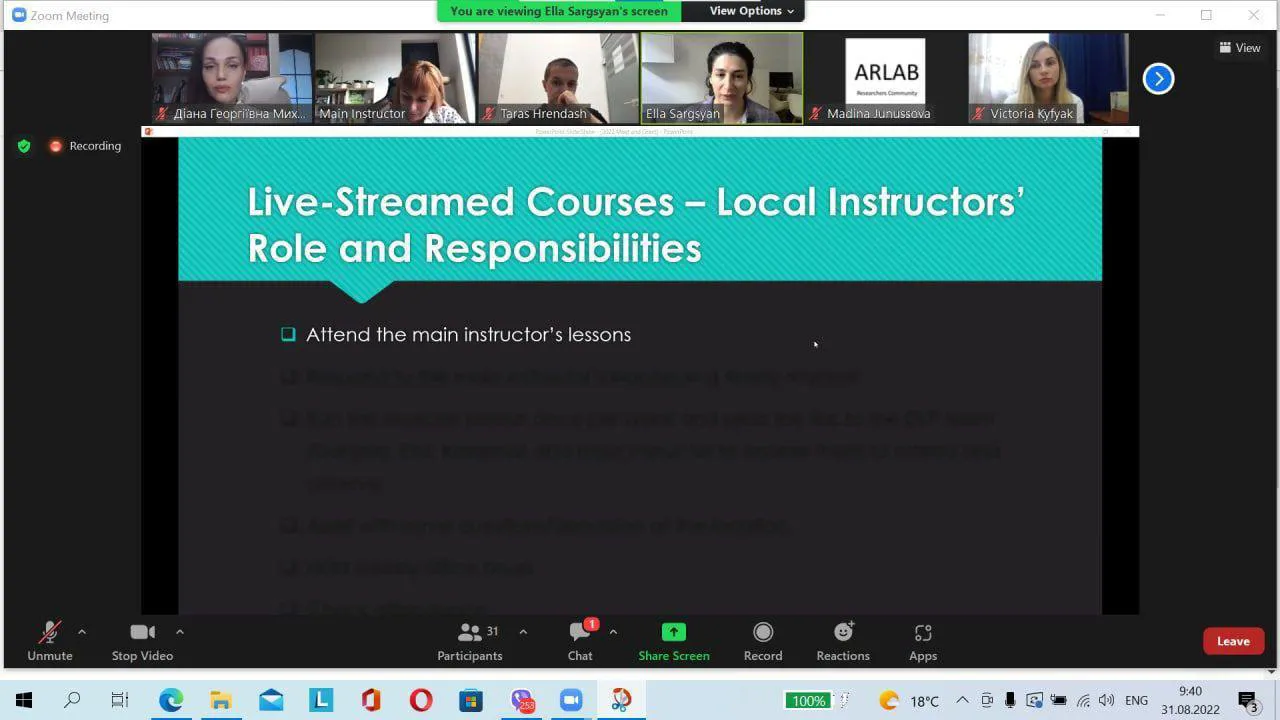Screen dimensions: 1280x720
Task: Start recording with the Record button
Action: 763,641
